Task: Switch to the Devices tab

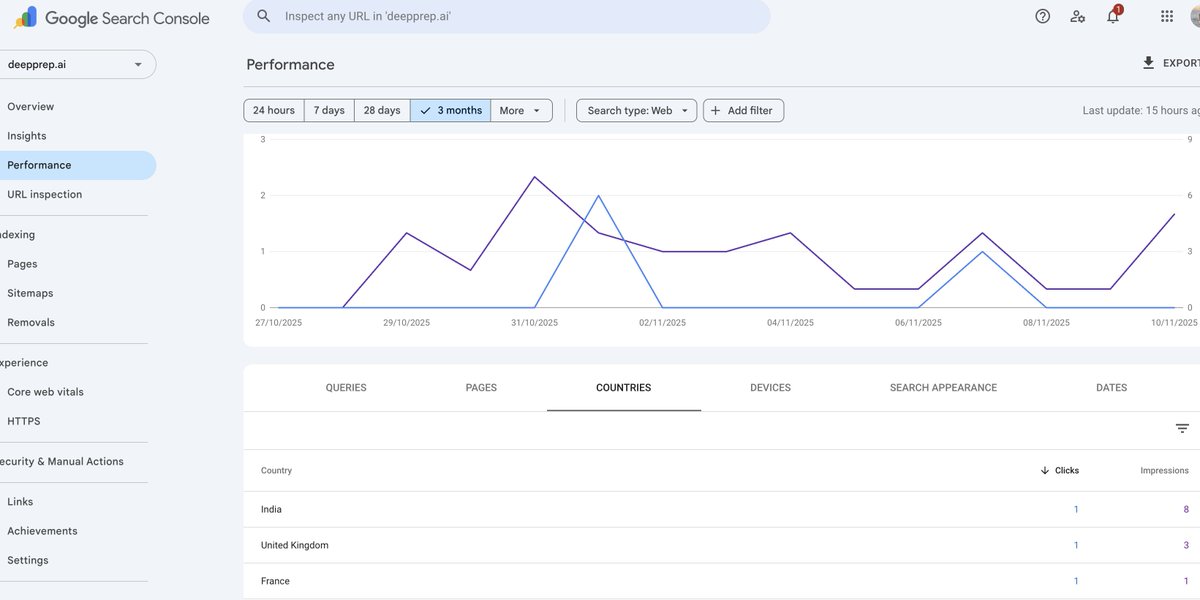Action: click(x=770, y=388)
